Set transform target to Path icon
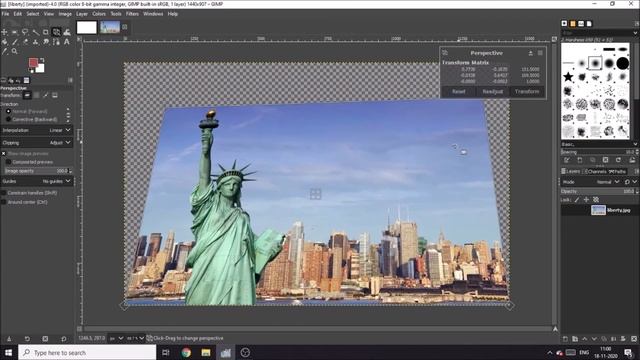The width and height of the screenshot is (640, 360). pos(45,95)
